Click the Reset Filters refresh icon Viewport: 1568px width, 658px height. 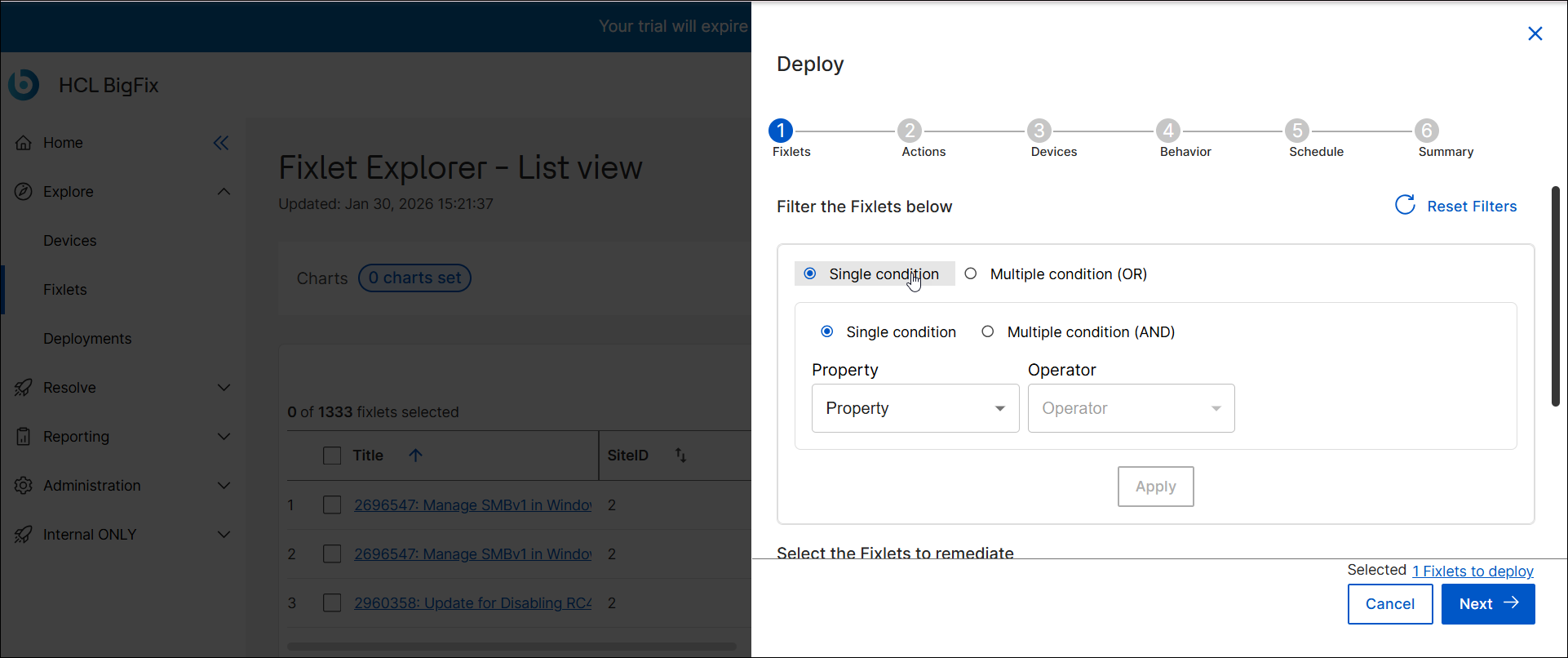[1405, 206]
